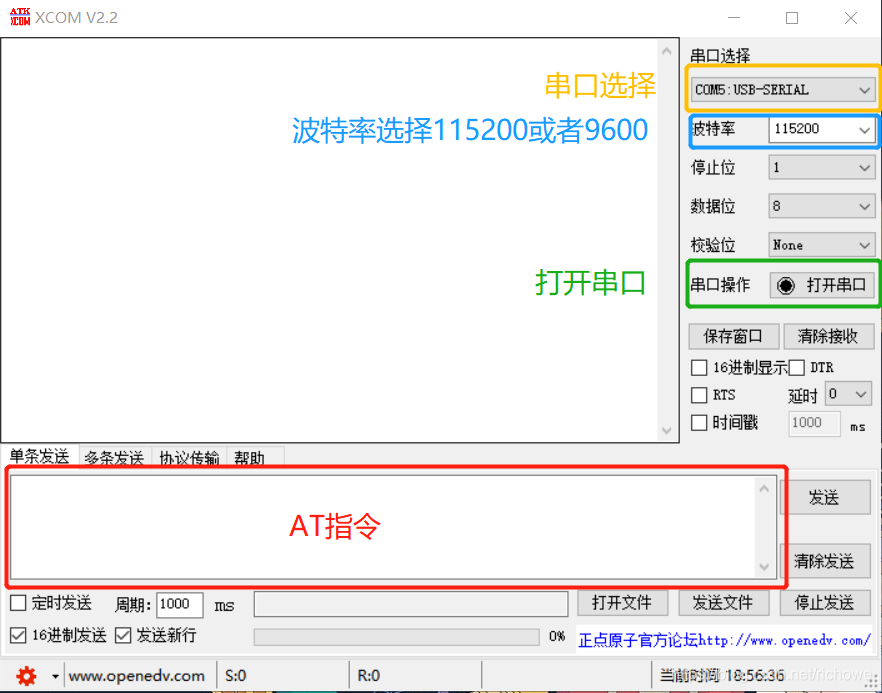Minimize the XCOM window

click(x=734, y=18)
